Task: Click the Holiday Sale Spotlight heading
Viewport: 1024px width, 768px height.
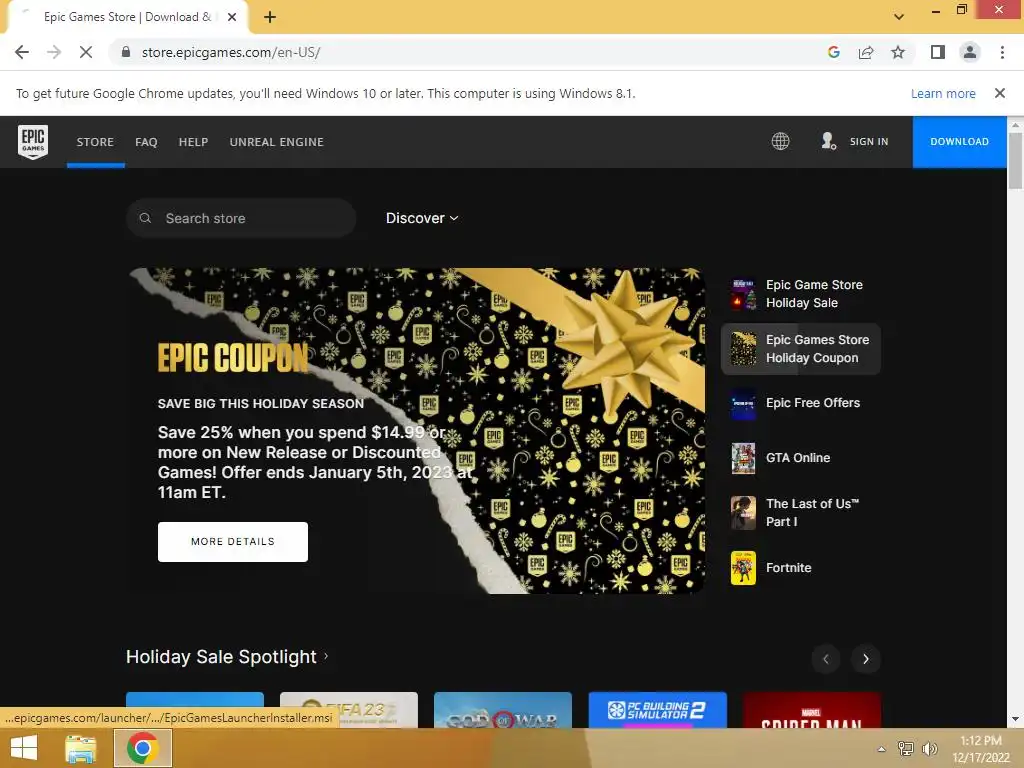Action: pos(221,656)
